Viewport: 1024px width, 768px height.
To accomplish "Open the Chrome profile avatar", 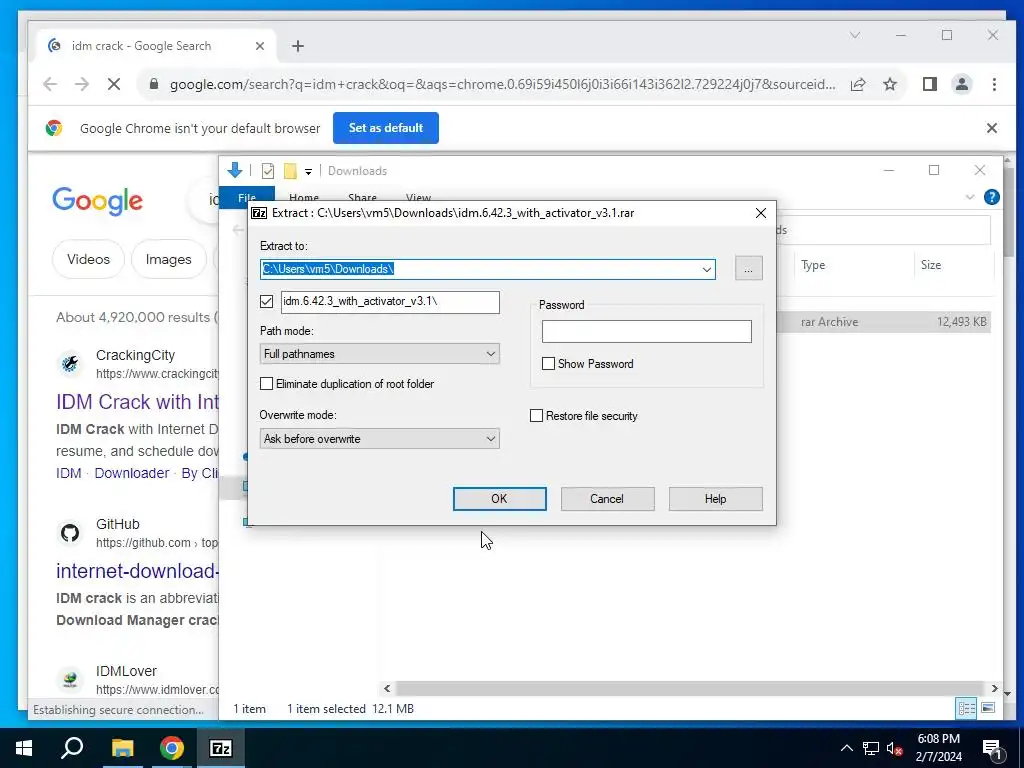I will coord(962,84).
